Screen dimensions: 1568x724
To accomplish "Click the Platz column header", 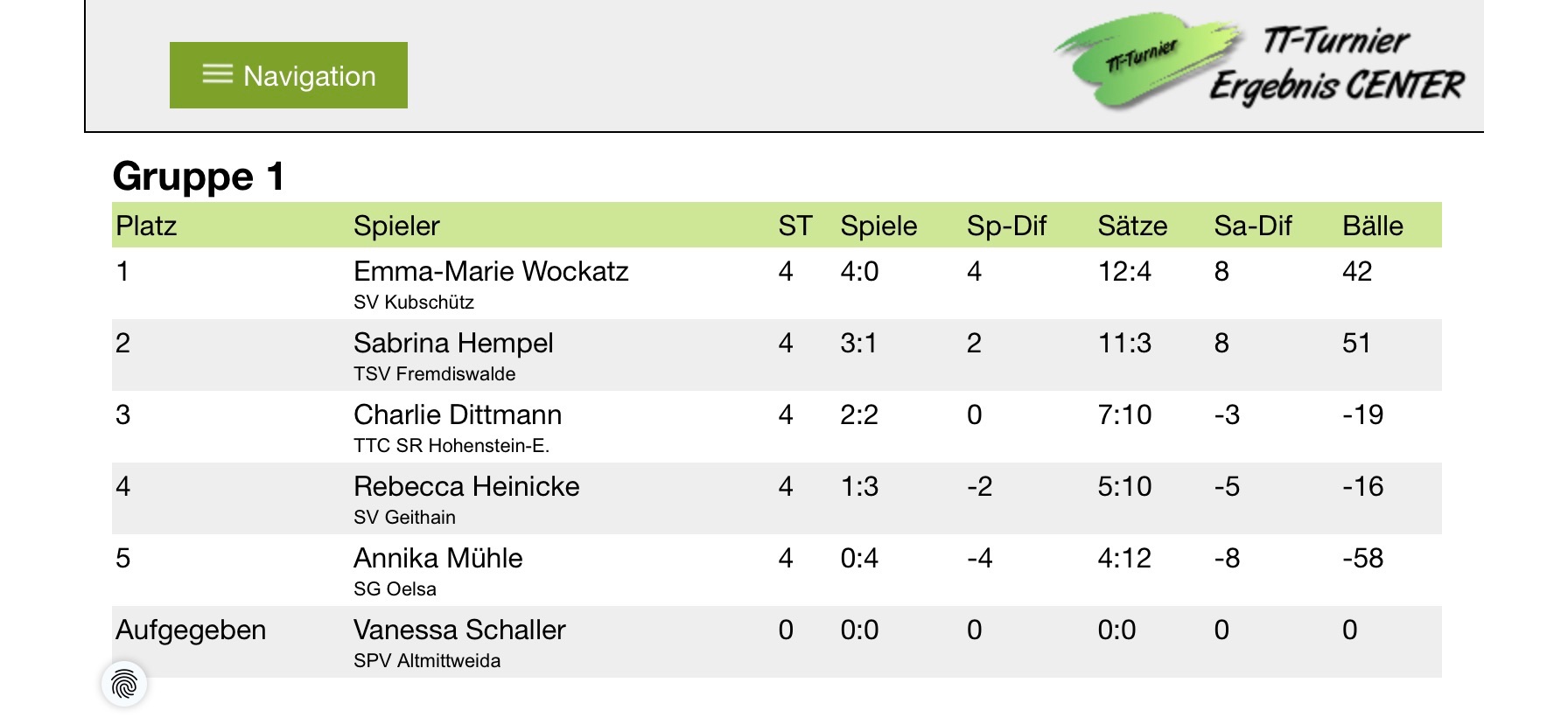I will (146, 226).
